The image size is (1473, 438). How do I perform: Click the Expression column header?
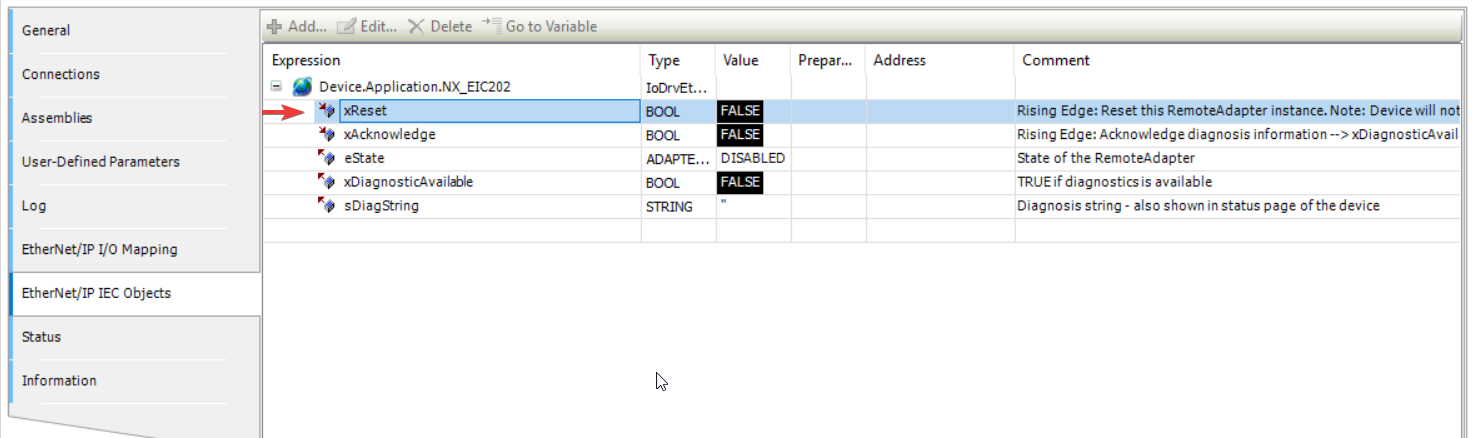tap(306, 61)
